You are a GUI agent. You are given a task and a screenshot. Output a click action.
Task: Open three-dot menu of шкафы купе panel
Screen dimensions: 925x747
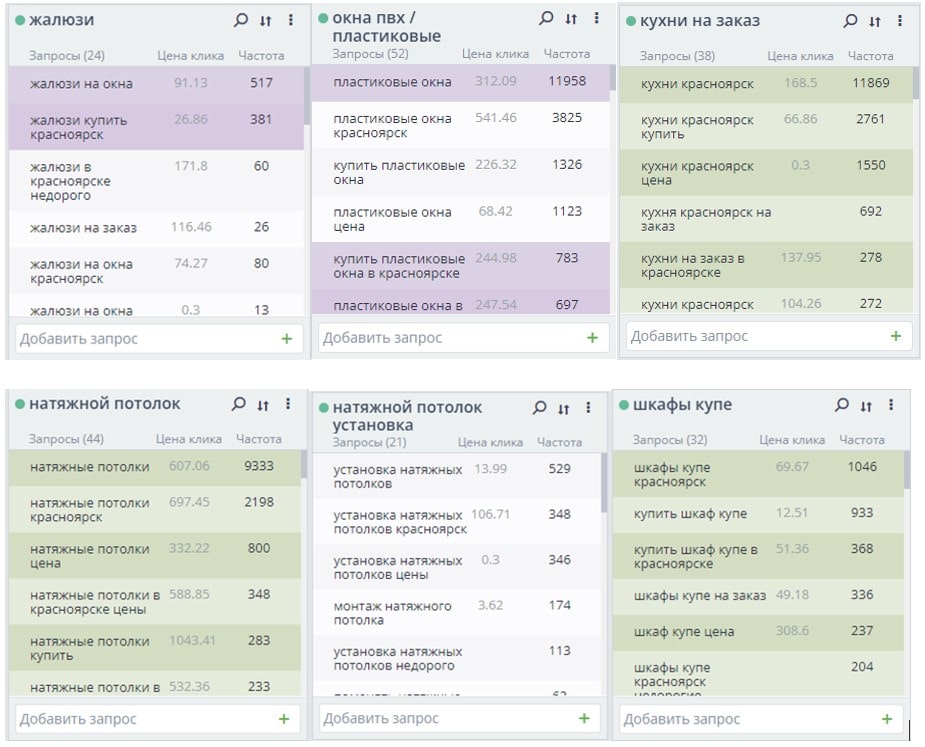[891, 405]
